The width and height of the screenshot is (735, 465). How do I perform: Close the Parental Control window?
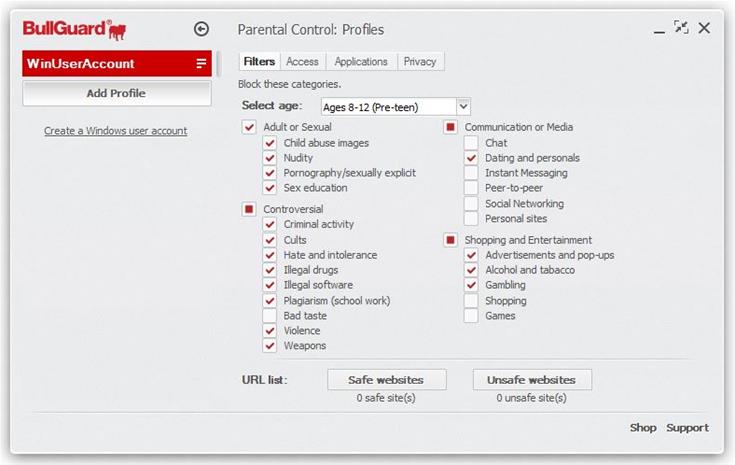705,28
